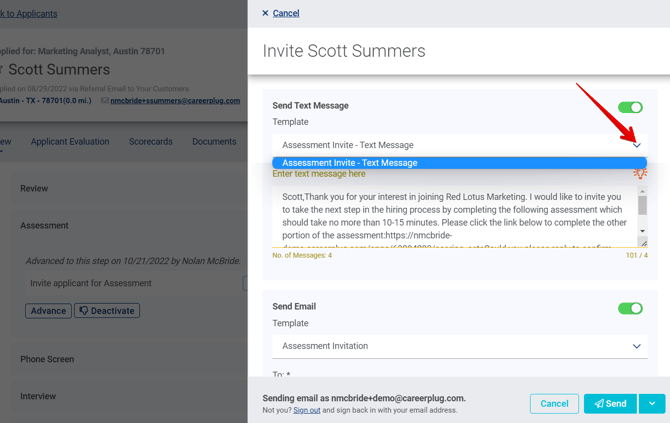Click the message scrollbar up arrow
This screenshot has height=423, width=670.
pos(642,192)
